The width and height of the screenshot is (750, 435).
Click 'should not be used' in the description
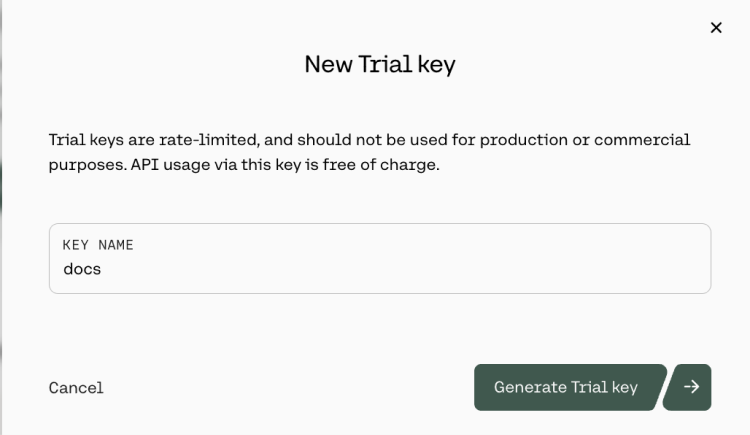[x=358, y=140]
